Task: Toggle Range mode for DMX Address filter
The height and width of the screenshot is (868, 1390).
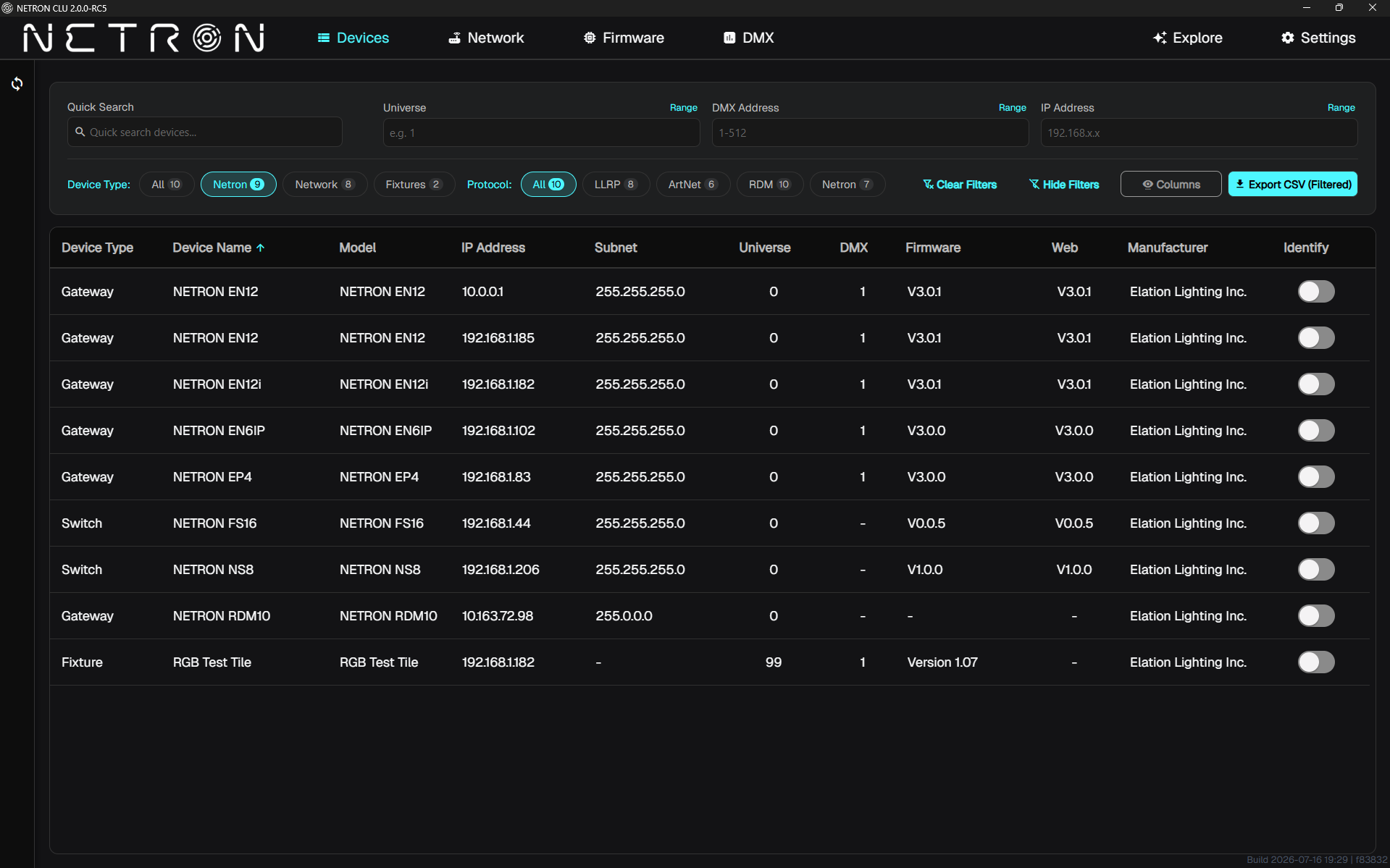Action: point(1012,108)
